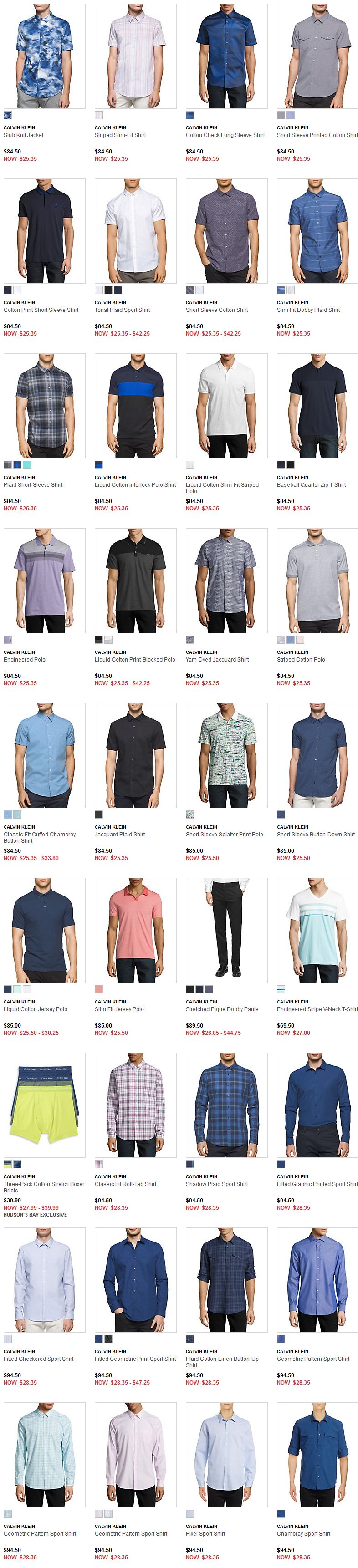Viewport: 358px width, 1568px height.
Task: Open the Slub Knit Jacket product image
Action: (45, 56)
